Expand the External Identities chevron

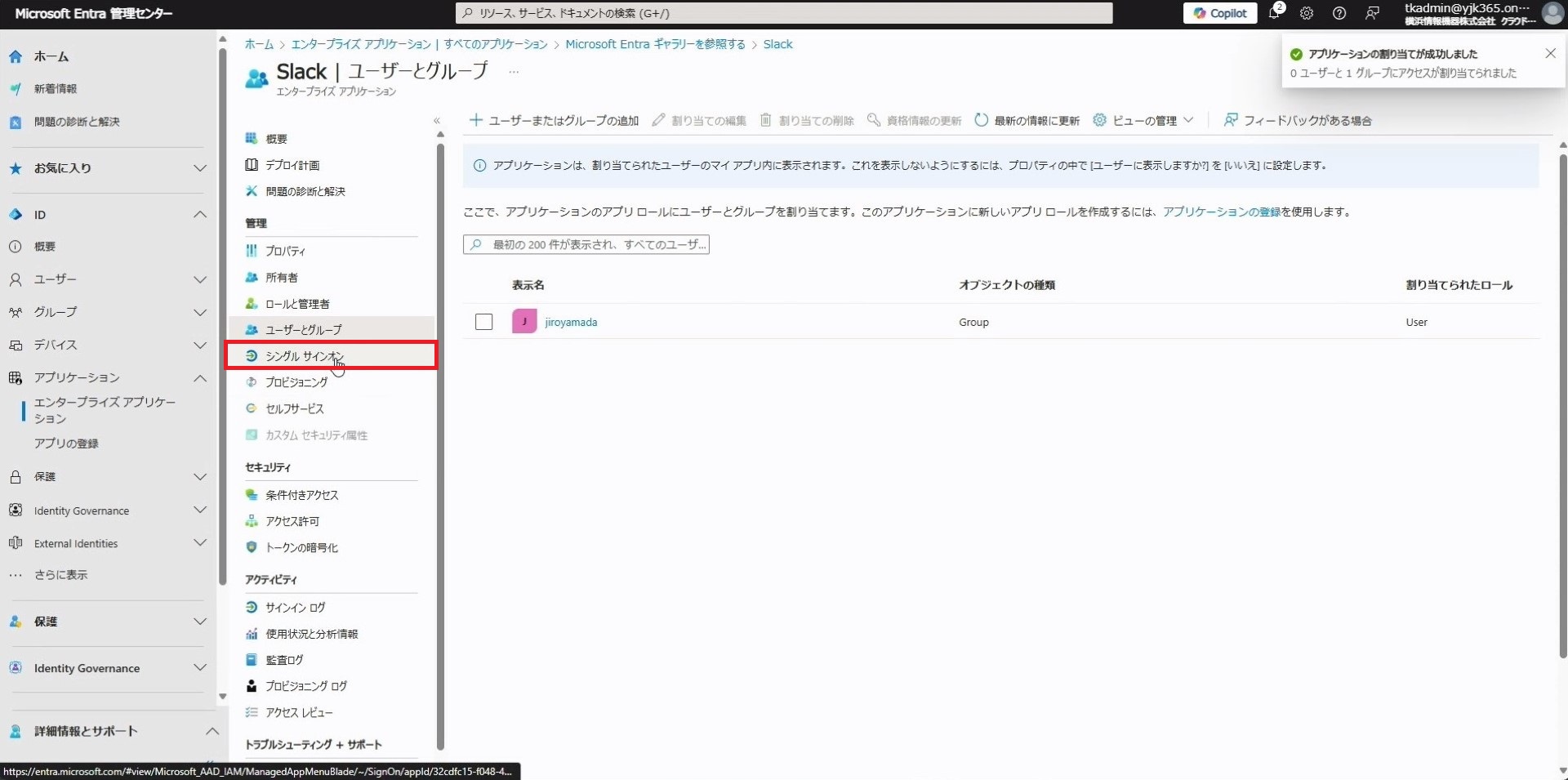point(199,543)
